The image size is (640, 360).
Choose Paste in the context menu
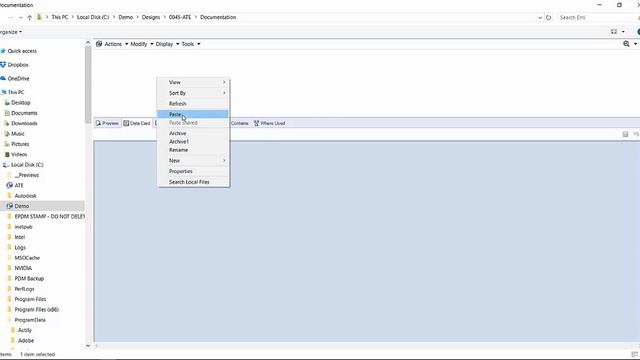point(193,114)
